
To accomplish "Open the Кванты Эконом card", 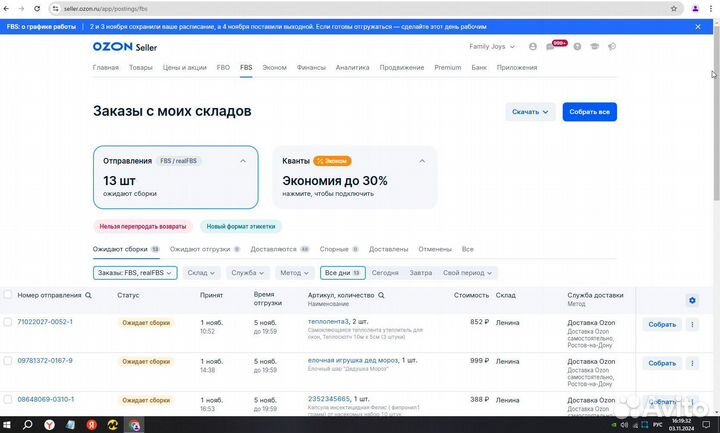I will (x=355, y=177).
